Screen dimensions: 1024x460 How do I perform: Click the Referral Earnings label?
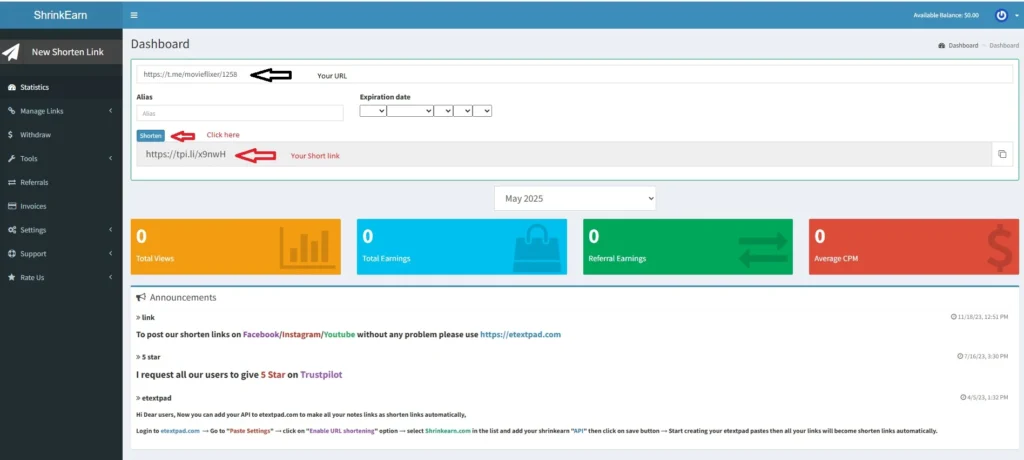click(x=617, y=258)
